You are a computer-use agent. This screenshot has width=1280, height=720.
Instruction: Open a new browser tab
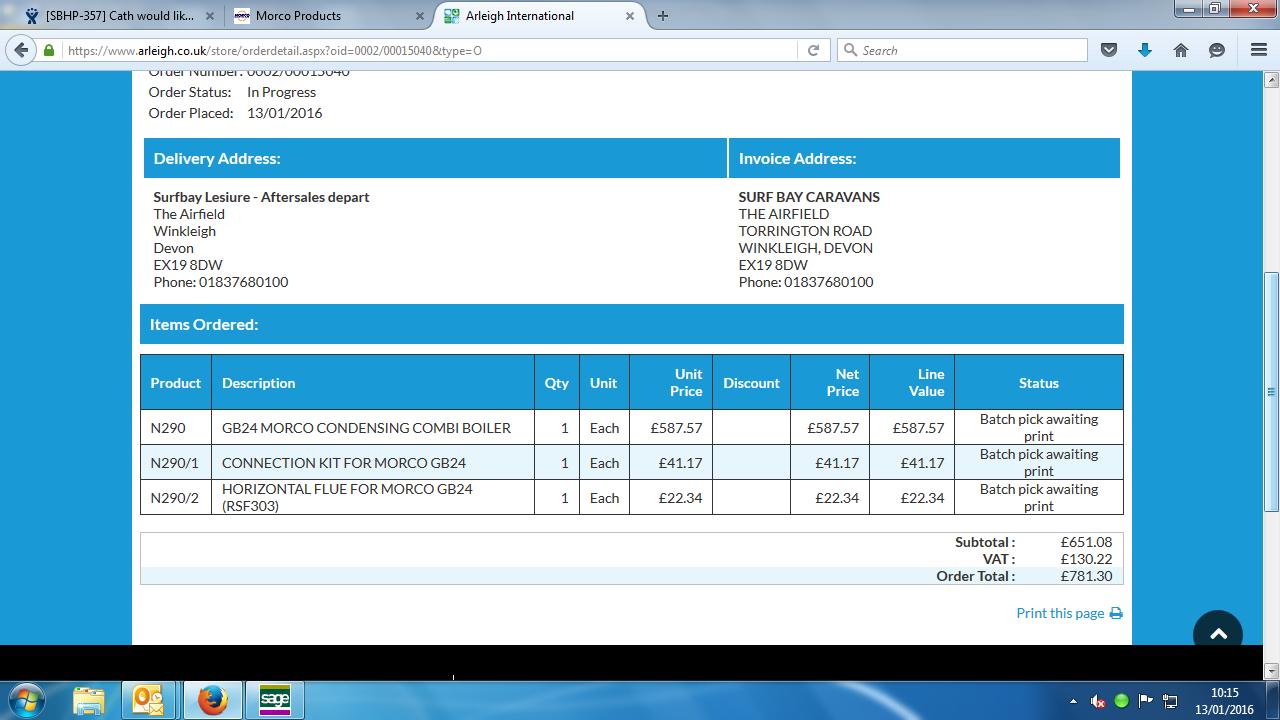tap(663, 16)
